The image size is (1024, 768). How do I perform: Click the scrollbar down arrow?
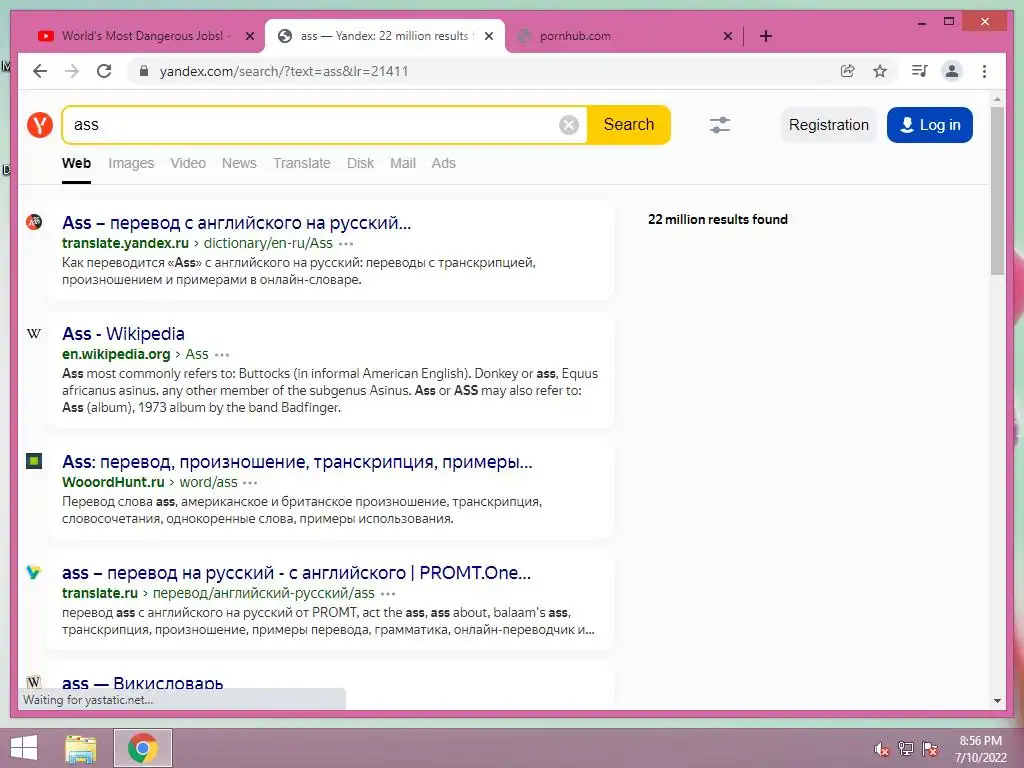[x=997, y=701]
